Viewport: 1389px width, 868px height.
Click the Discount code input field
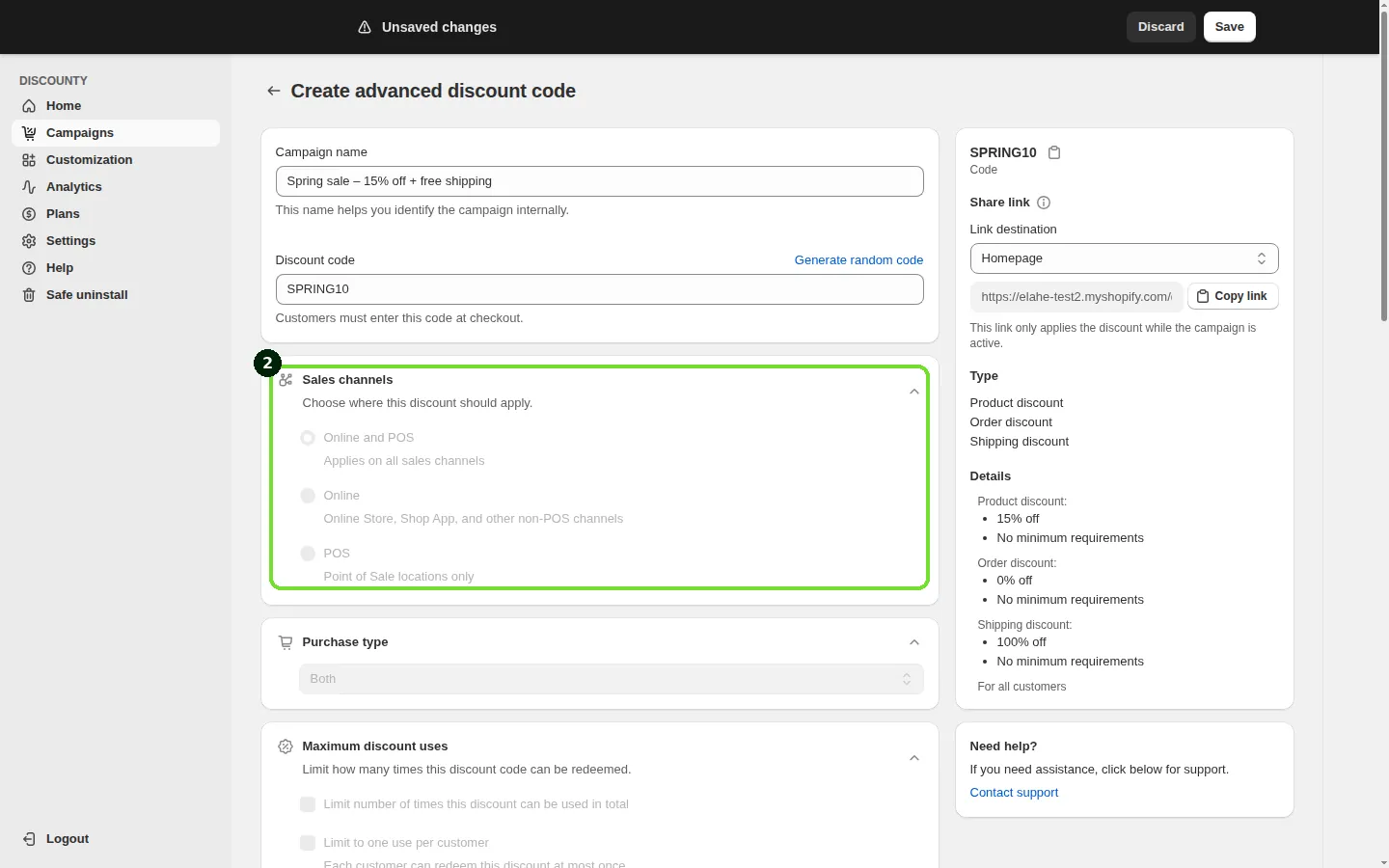click(599, 289)
